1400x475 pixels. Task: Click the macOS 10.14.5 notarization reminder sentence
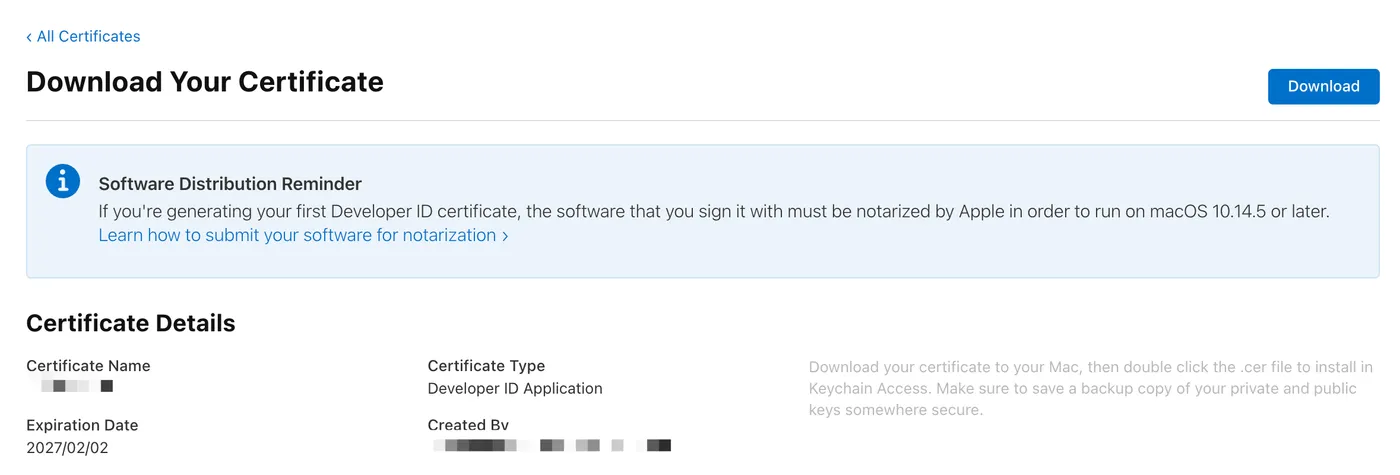[x=714, y=212]
